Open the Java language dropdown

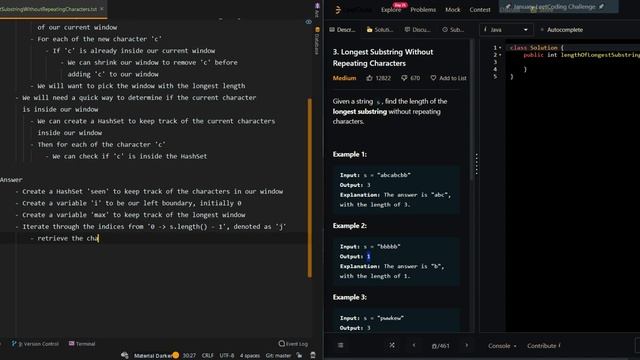point(506,30)
